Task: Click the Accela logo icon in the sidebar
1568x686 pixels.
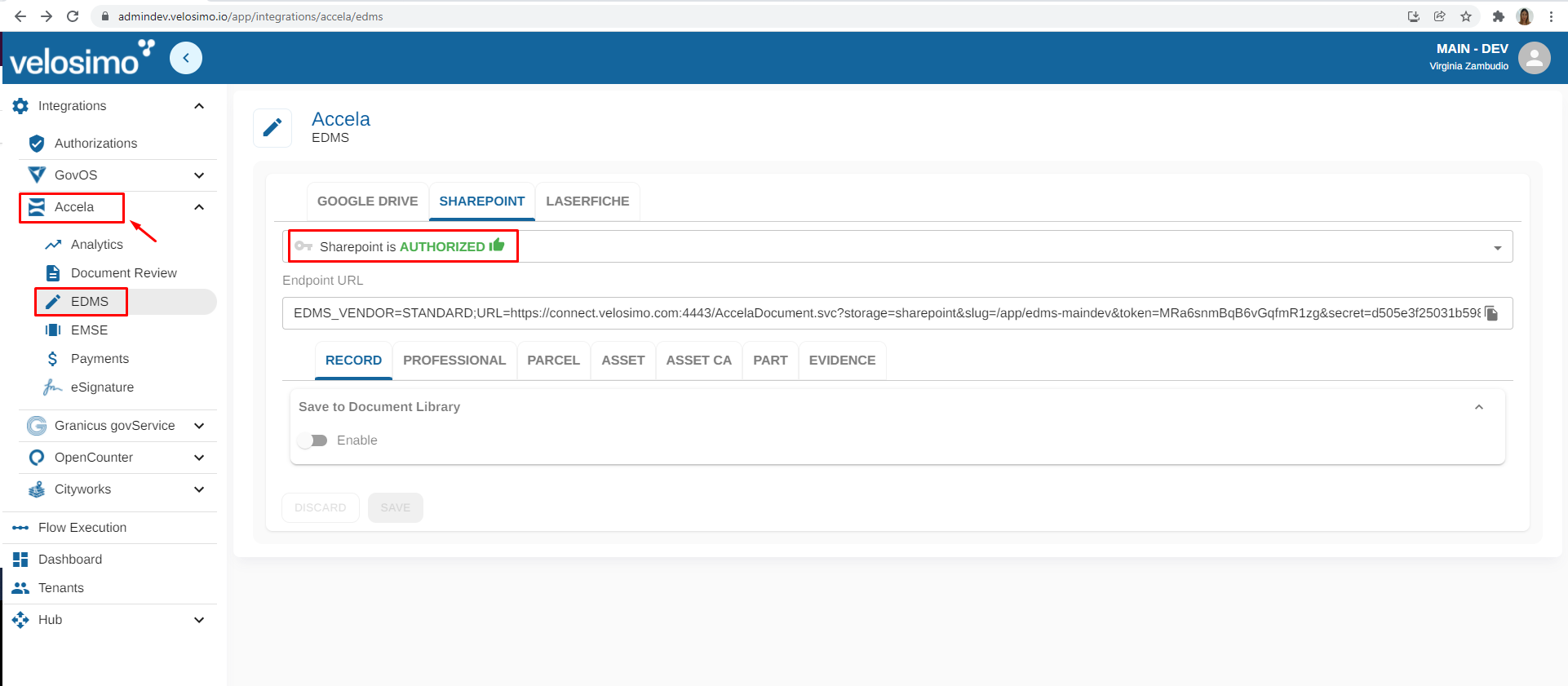Action: pyautogui.click(x=37, y=207)
